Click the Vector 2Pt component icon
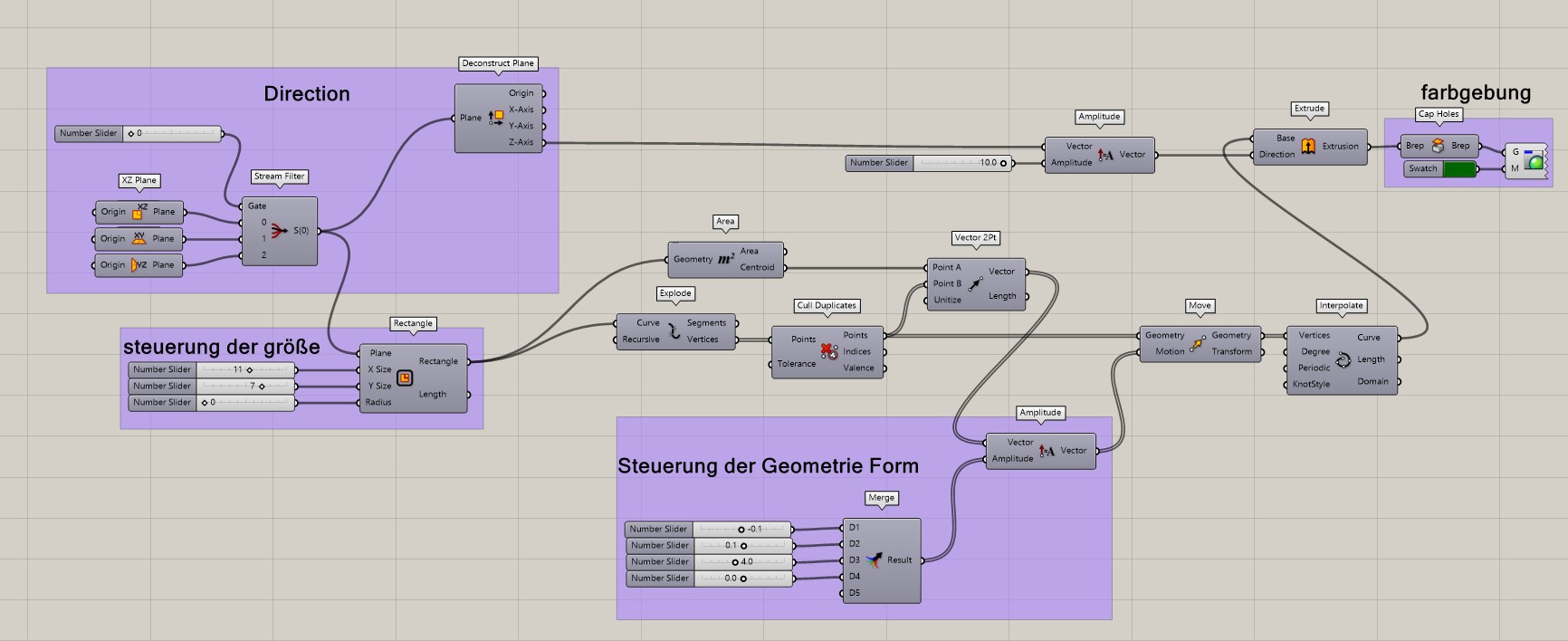The width and height of the screenshot is (1568, 641). click(x=975, y=283)
